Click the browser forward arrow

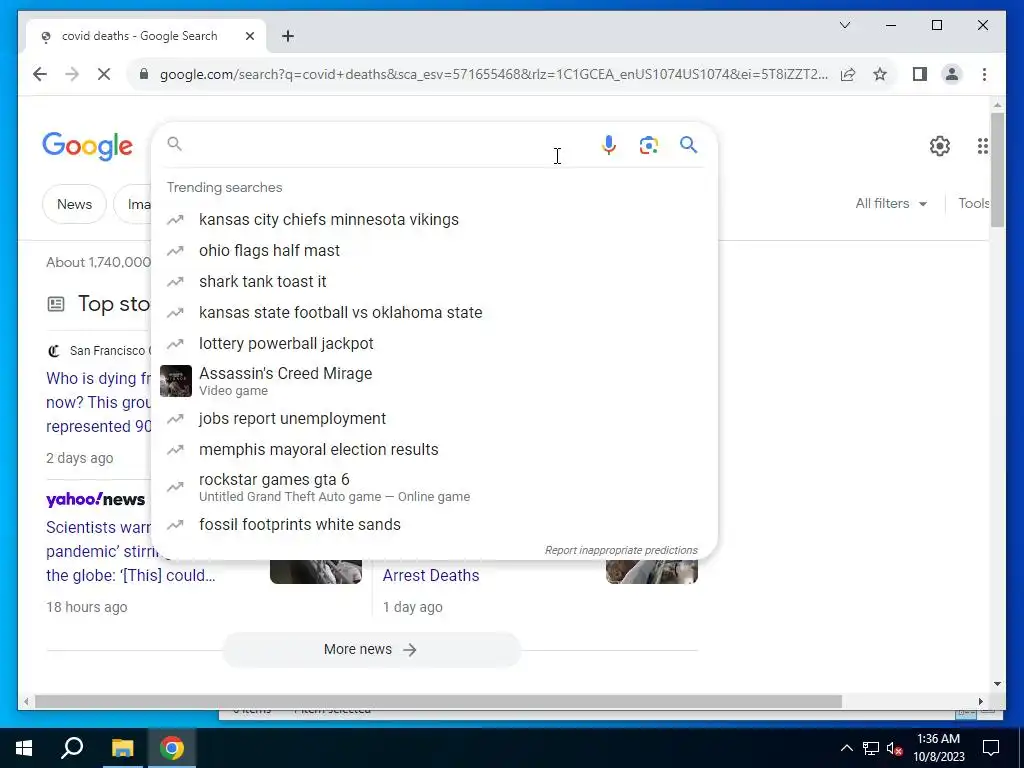point(72,74)
